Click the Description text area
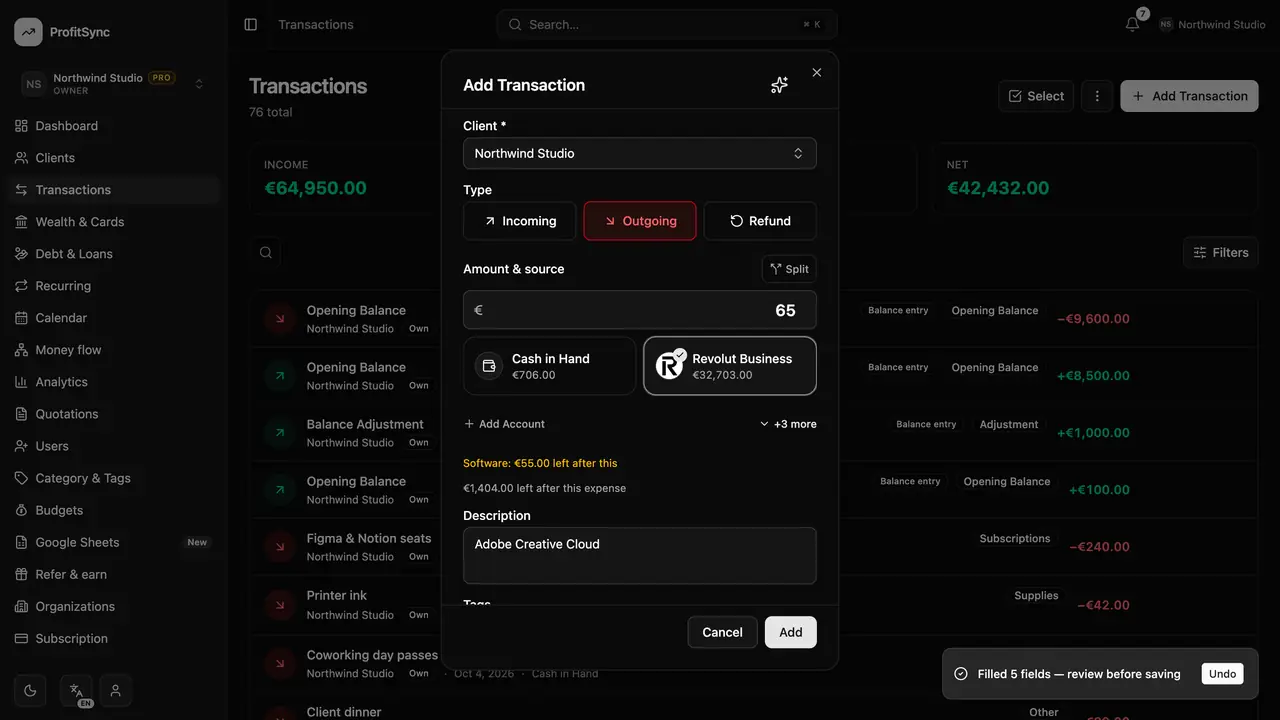Image resolution: width=1280 pixels, height=720 pixels. 640,555
